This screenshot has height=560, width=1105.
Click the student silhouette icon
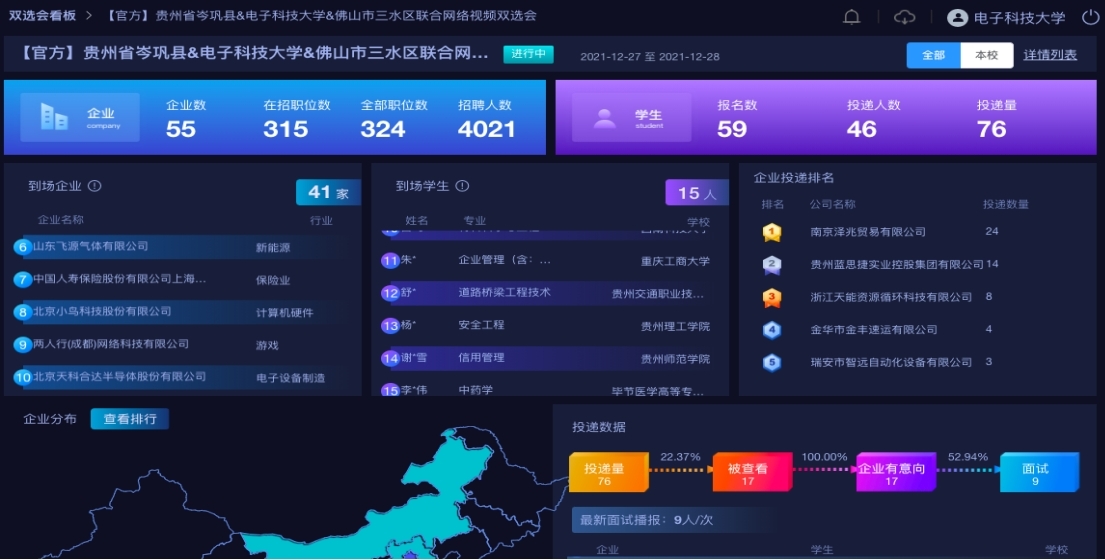[x=604, y=118]
